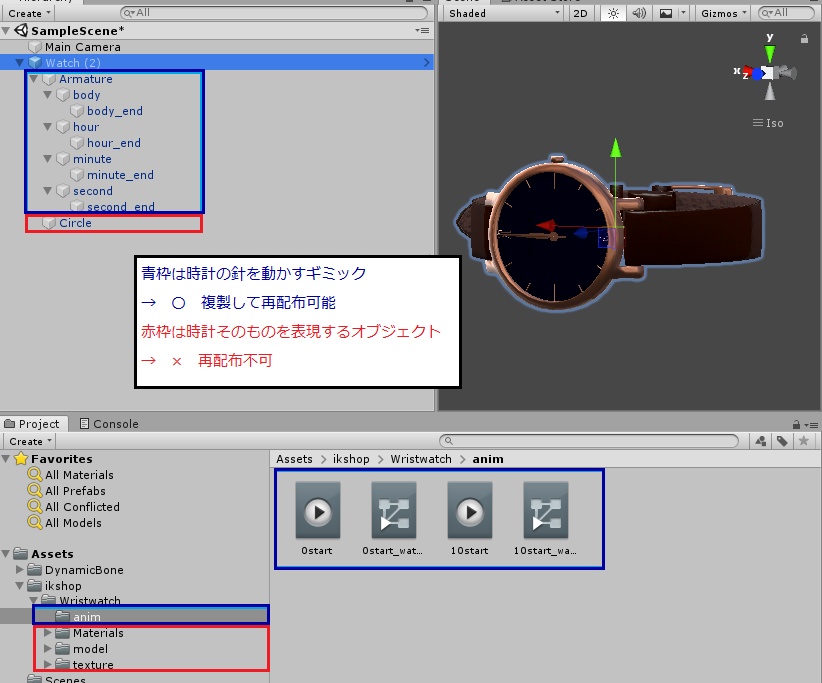
Task: Collapse the Armature hierarchy node
Action: [34, 79]
